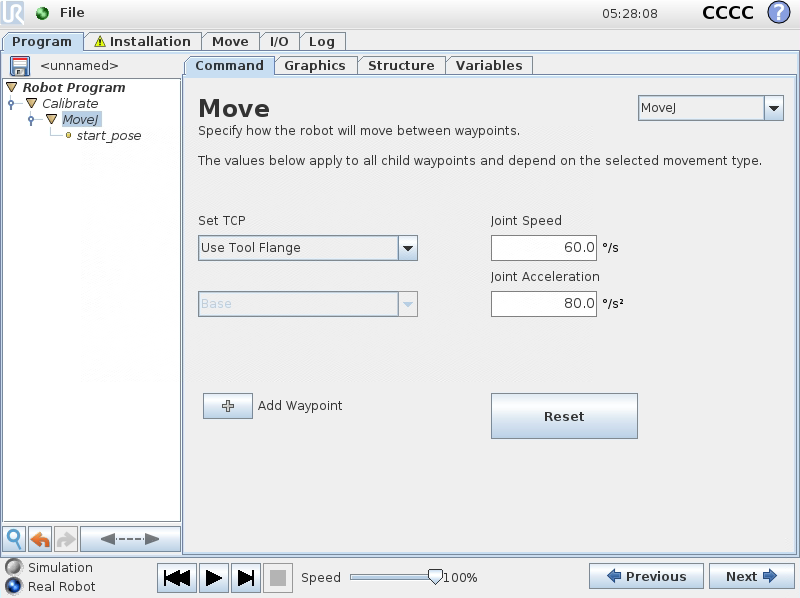Rewind program to the beginning
This screenshot has height=598, width=800.
coord(177,578)
